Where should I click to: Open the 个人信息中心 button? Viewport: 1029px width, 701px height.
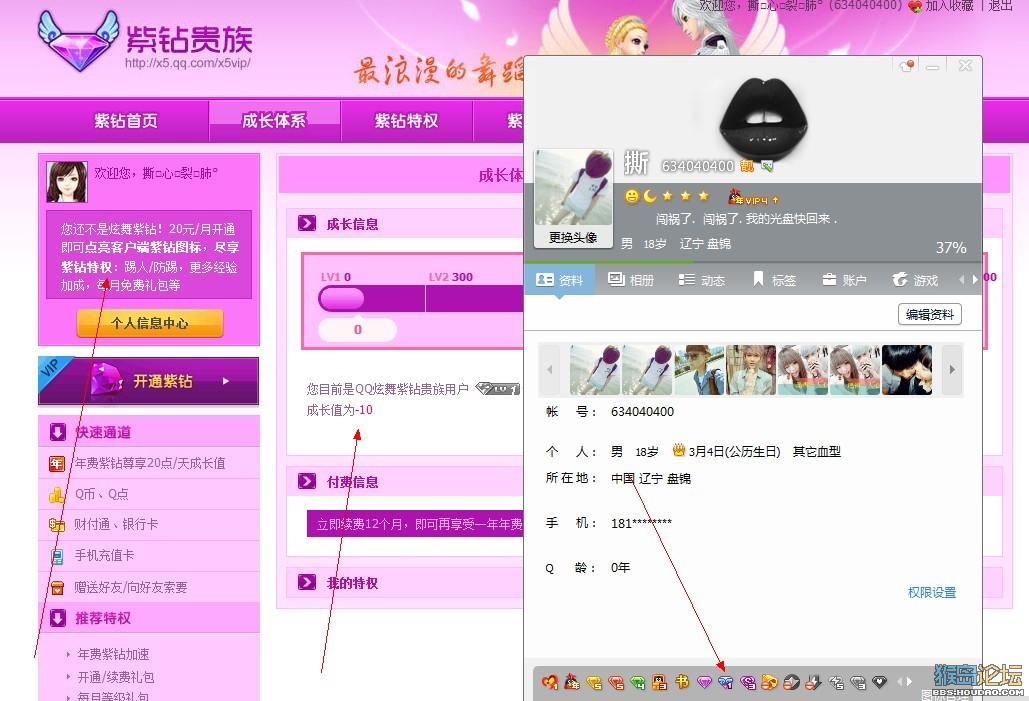click(x=150, y=323)
